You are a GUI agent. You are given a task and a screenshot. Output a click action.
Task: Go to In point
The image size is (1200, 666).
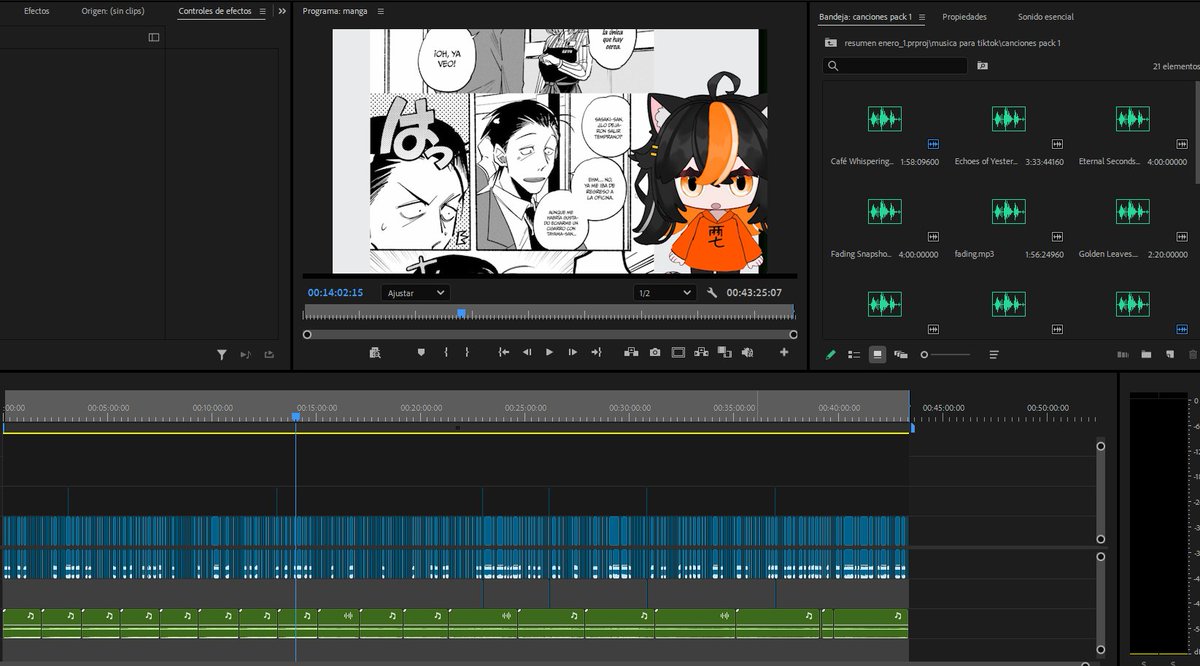tap(503, 352)
